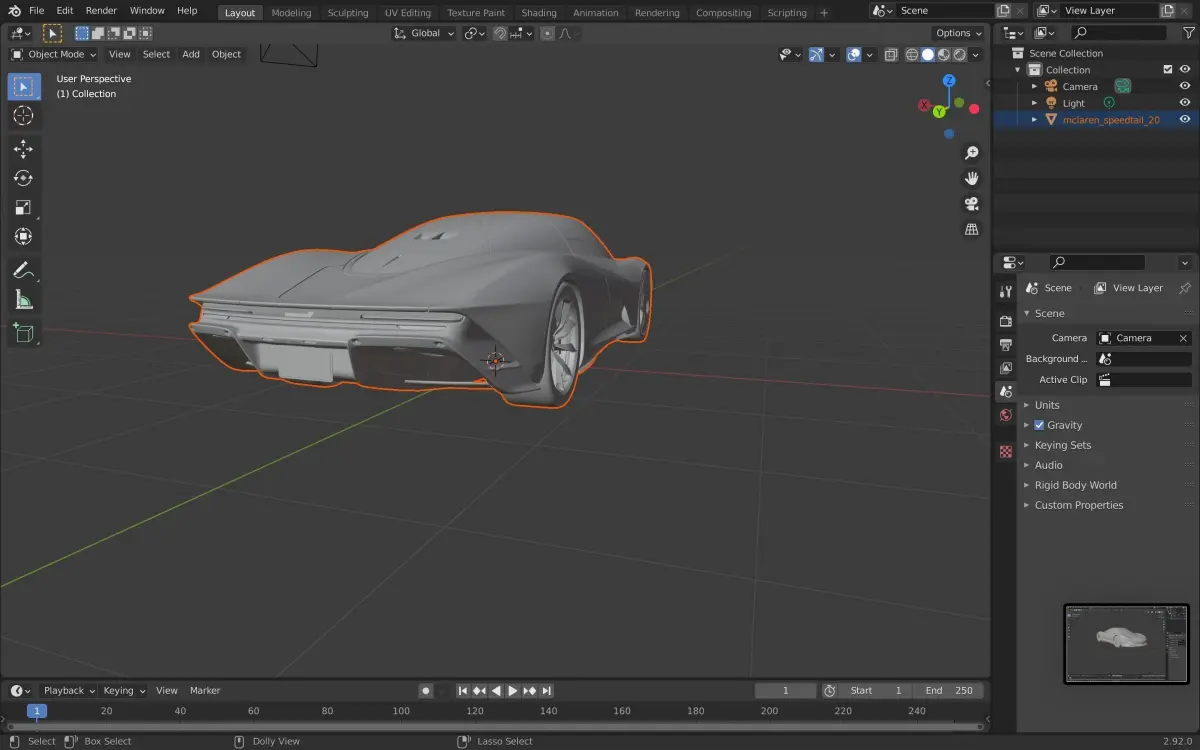This screenshot has height=750, width=1200.
Task: Switch to the Sculpting workspace tab
Action: [x=348, y=13]
